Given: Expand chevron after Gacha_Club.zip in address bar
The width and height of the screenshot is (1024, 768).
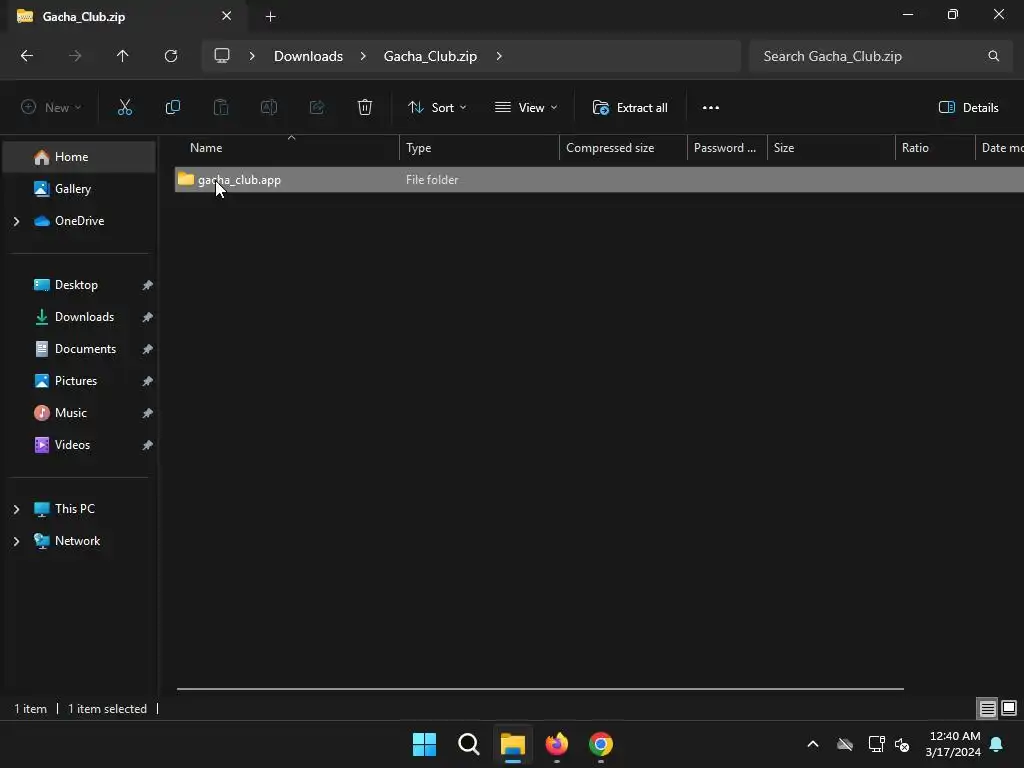Looking at the screenshot, I should pyautogui.click(x=499, y=56).
